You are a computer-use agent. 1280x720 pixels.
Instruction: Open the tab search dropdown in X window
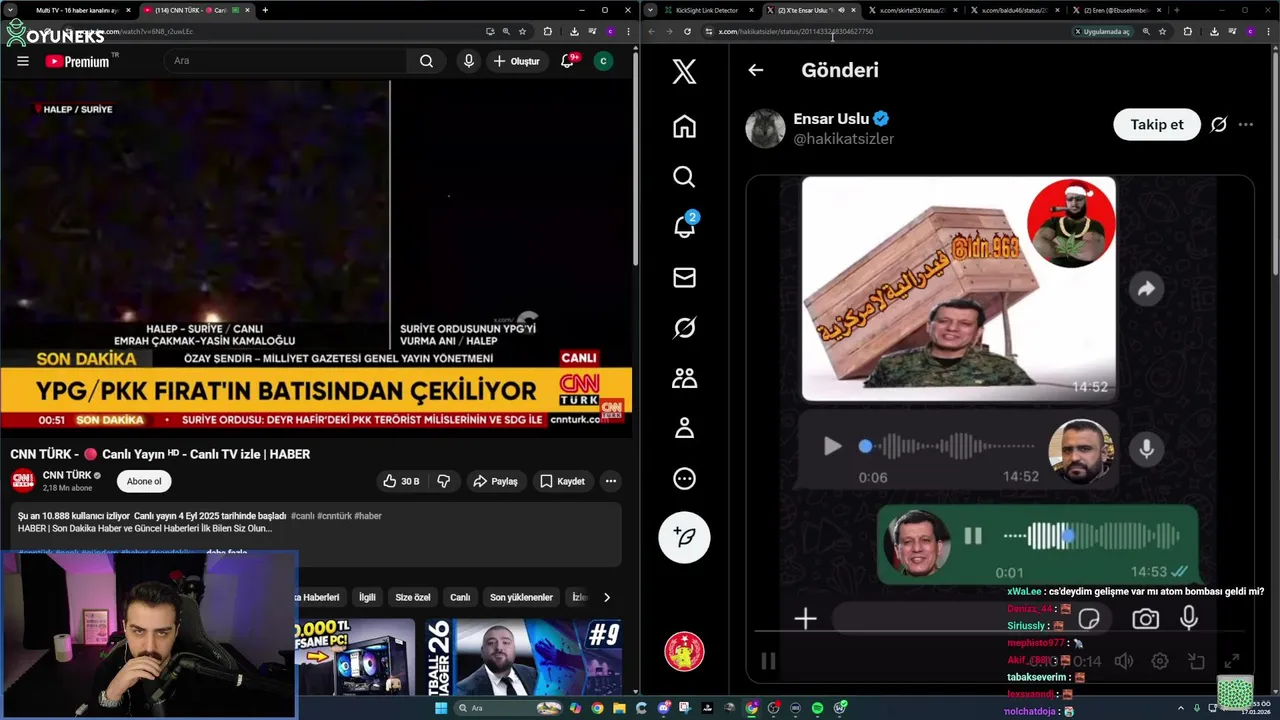652,10
